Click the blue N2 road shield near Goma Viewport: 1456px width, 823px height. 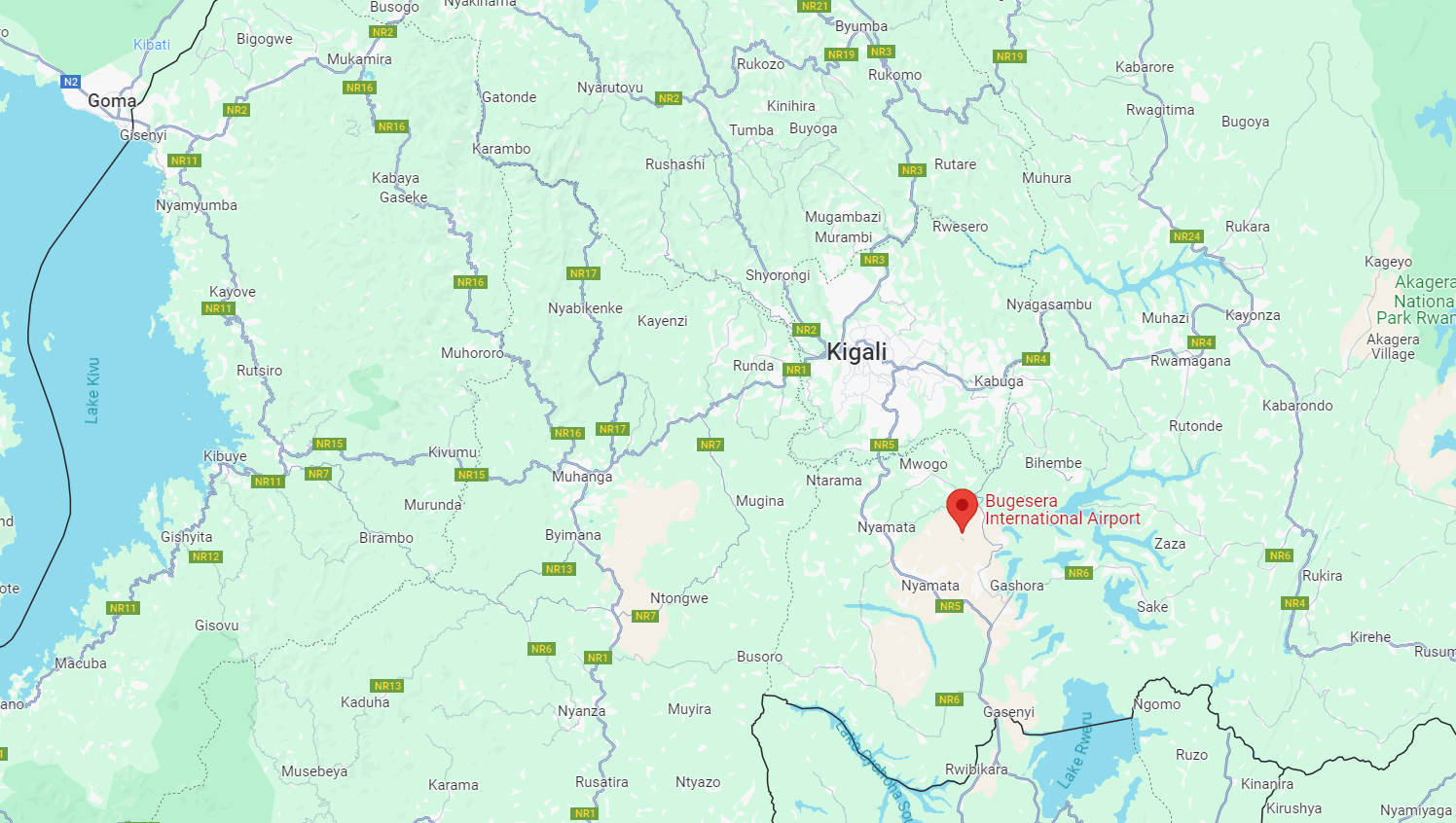[x=70, y=82]
